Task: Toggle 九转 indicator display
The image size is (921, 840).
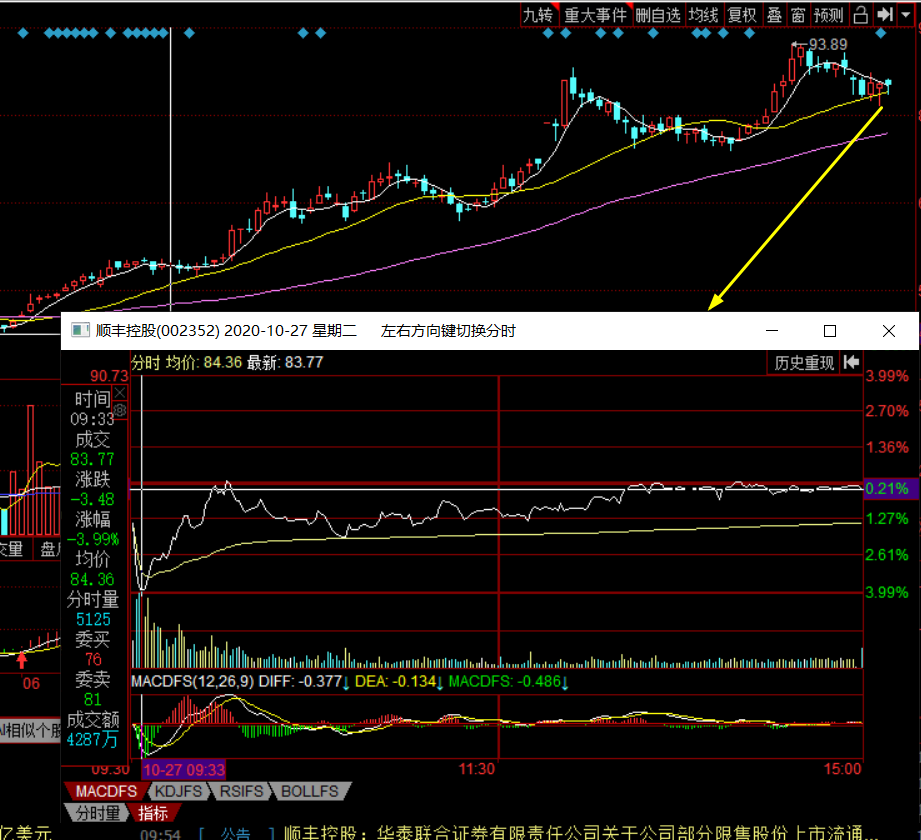Action: pos(537,14)
